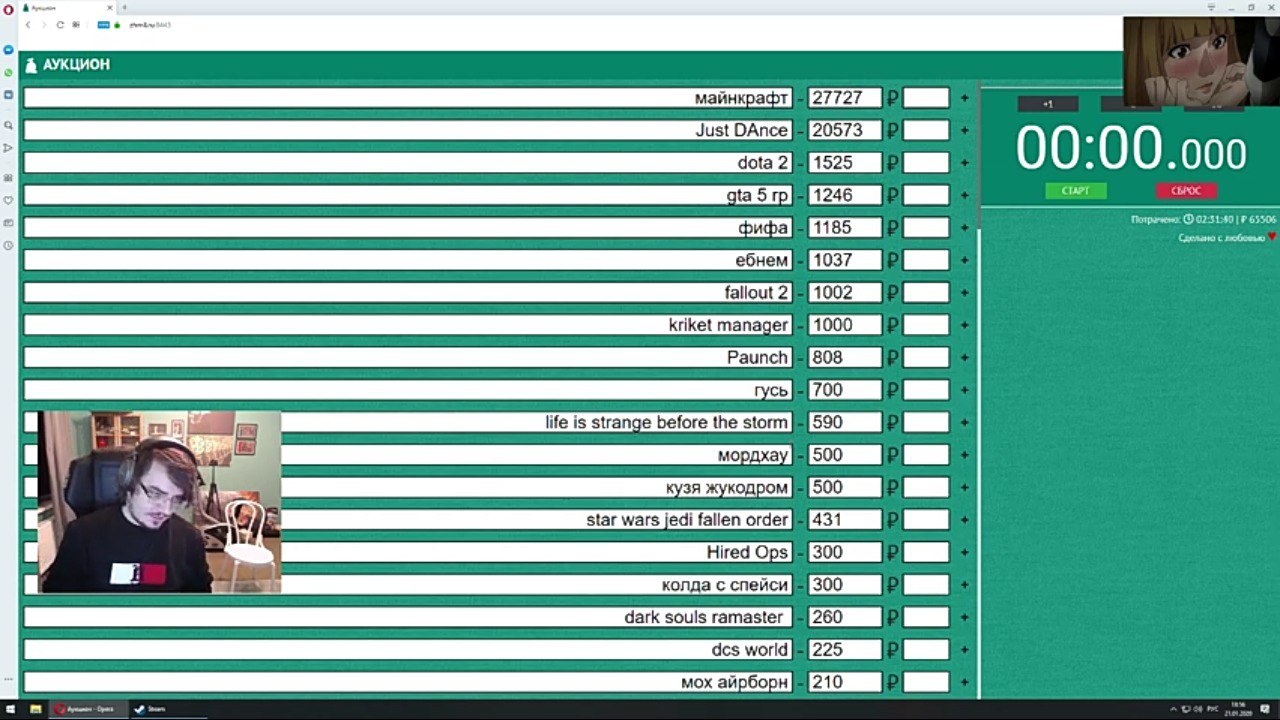The height and width of the screenshot is (720, 1280).
Task: Open bookmarks heart icon in sidebar
Action: pos(8,200)
